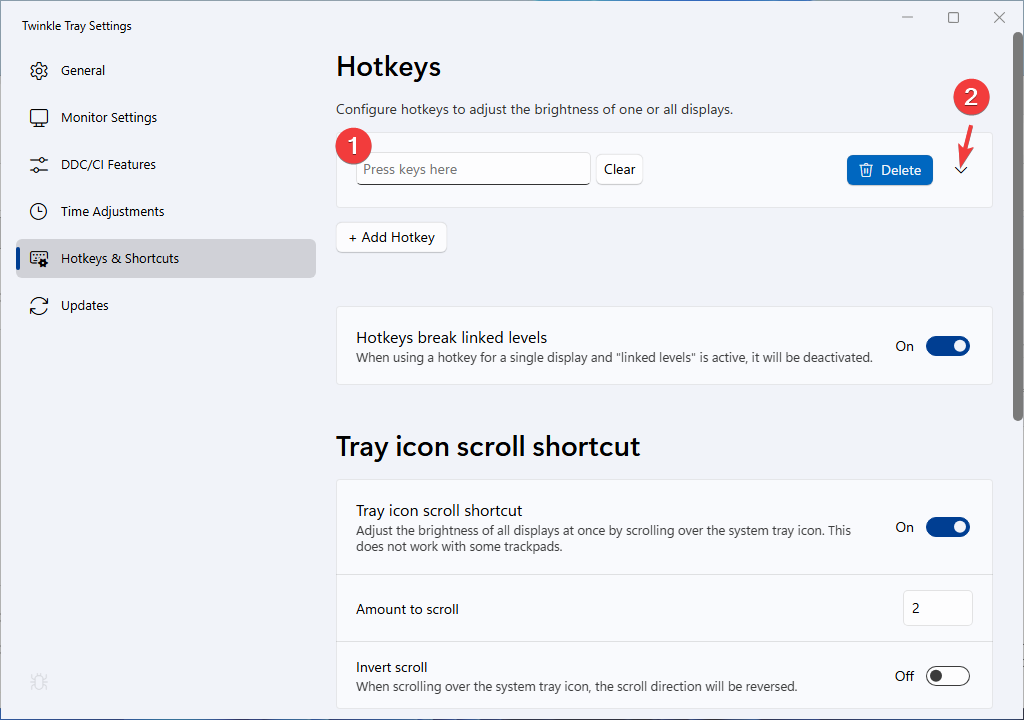Image resolution: width=1024 pixels, height=720 pixels.
Task: Click the Amount to scroll number box
Action: pyautogui.click(x=937, y=608)
